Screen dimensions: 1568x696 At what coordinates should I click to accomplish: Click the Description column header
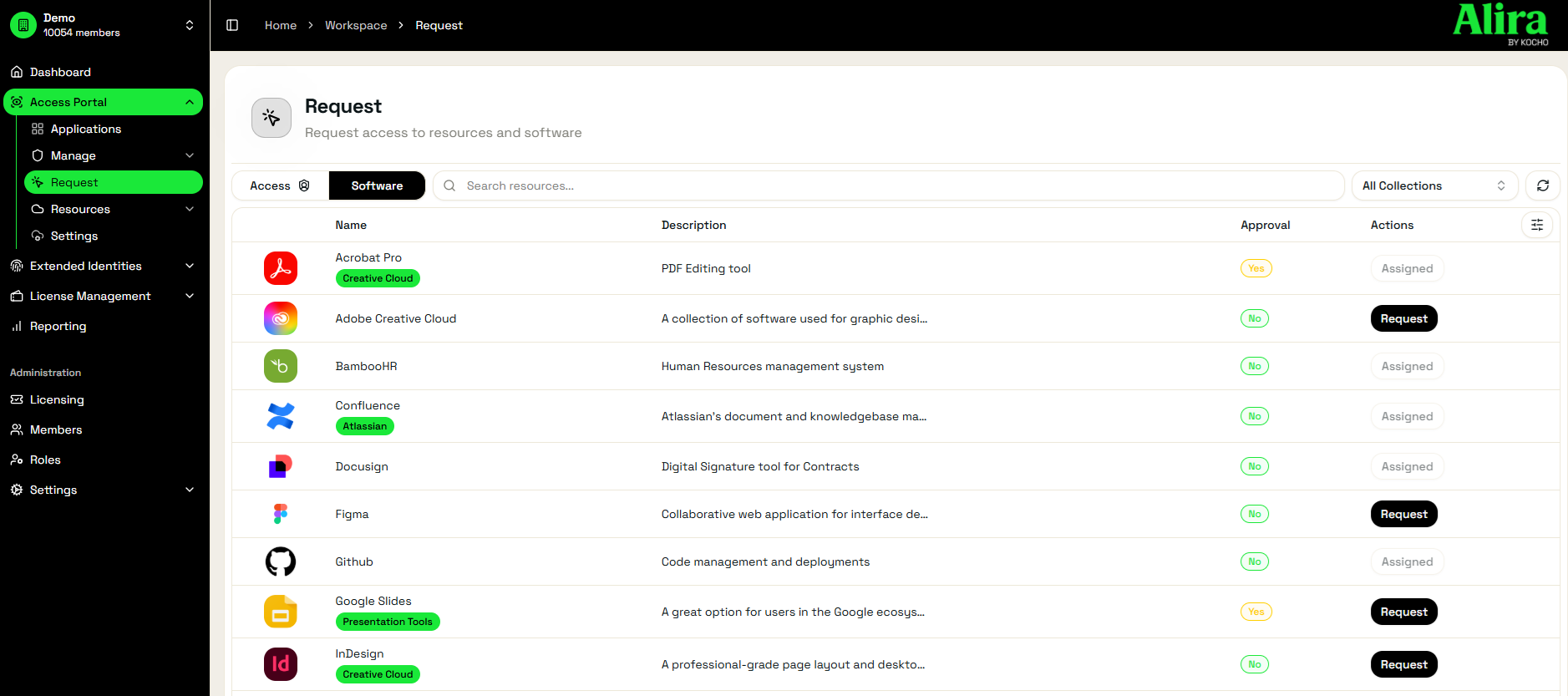pos(693,225)
